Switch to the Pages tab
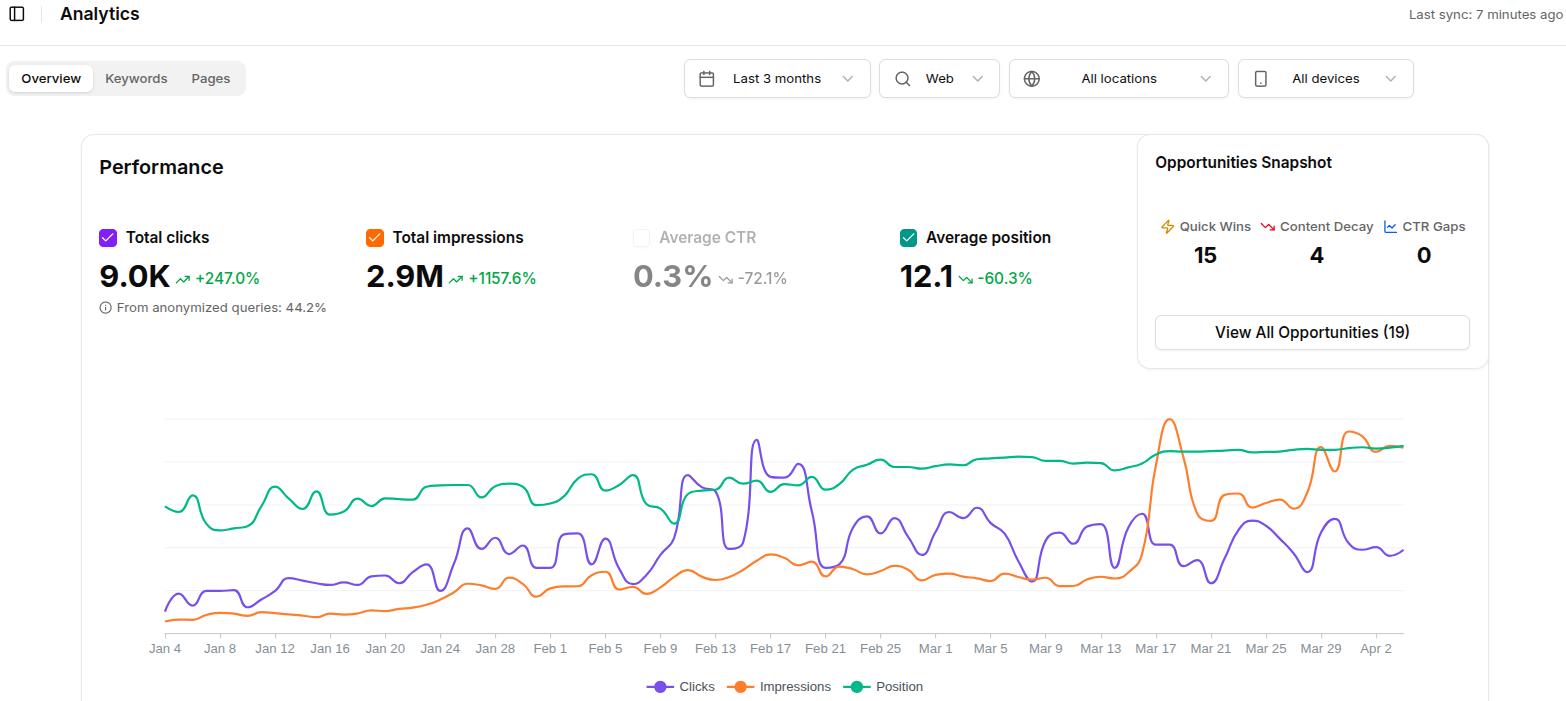1566x701 pixels. [x=210, y=78]
